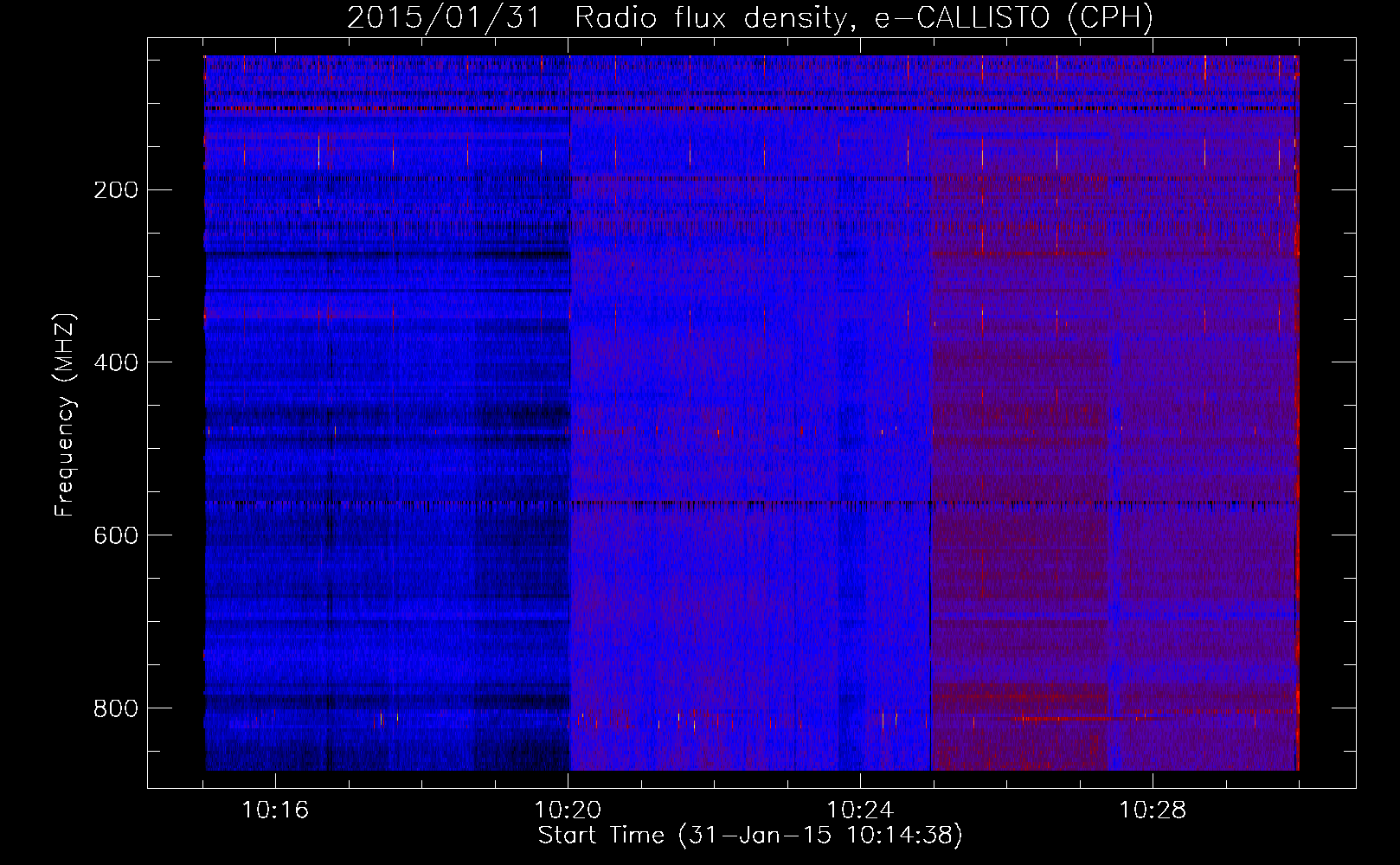The image size is (1400, 865).
Task: Click the 10:24 time tick label
Action: pos(860,811)
